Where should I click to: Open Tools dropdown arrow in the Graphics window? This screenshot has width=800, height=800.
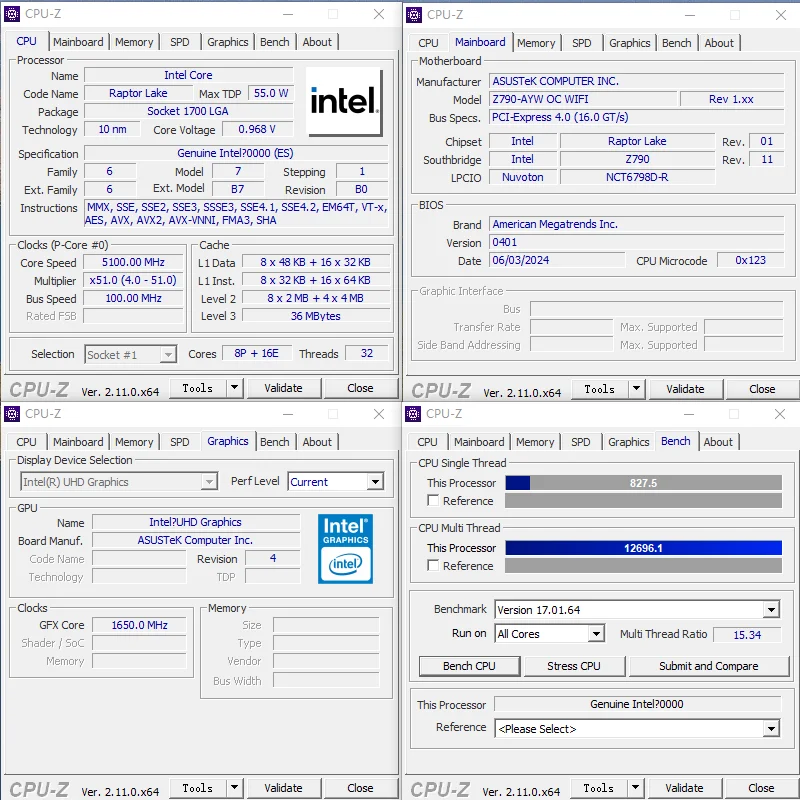(x=235, y=788)
